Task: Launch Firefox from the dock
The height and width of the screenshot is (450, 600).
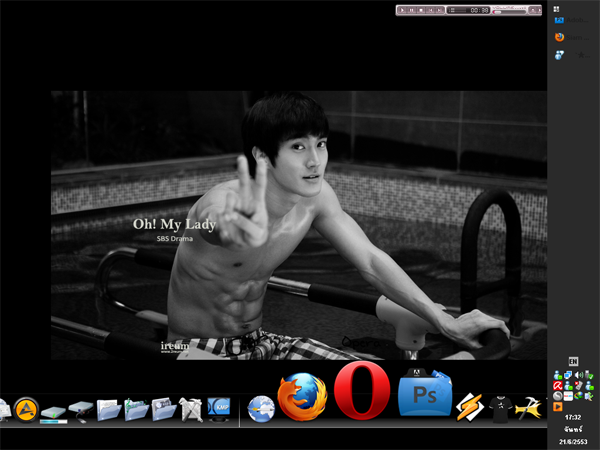Action: pyautogui.click(x=302, y=397)
